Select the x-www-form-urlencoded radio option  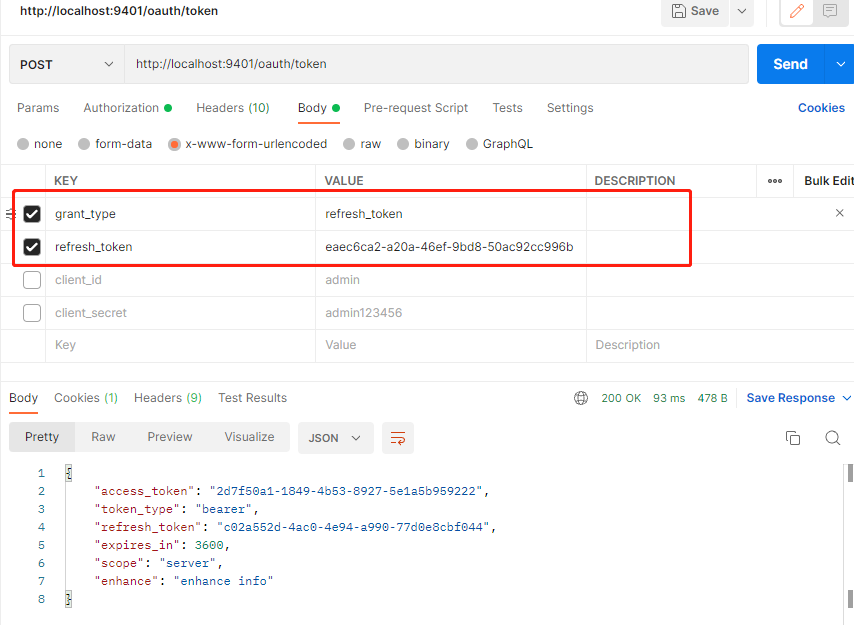point(174,144)
